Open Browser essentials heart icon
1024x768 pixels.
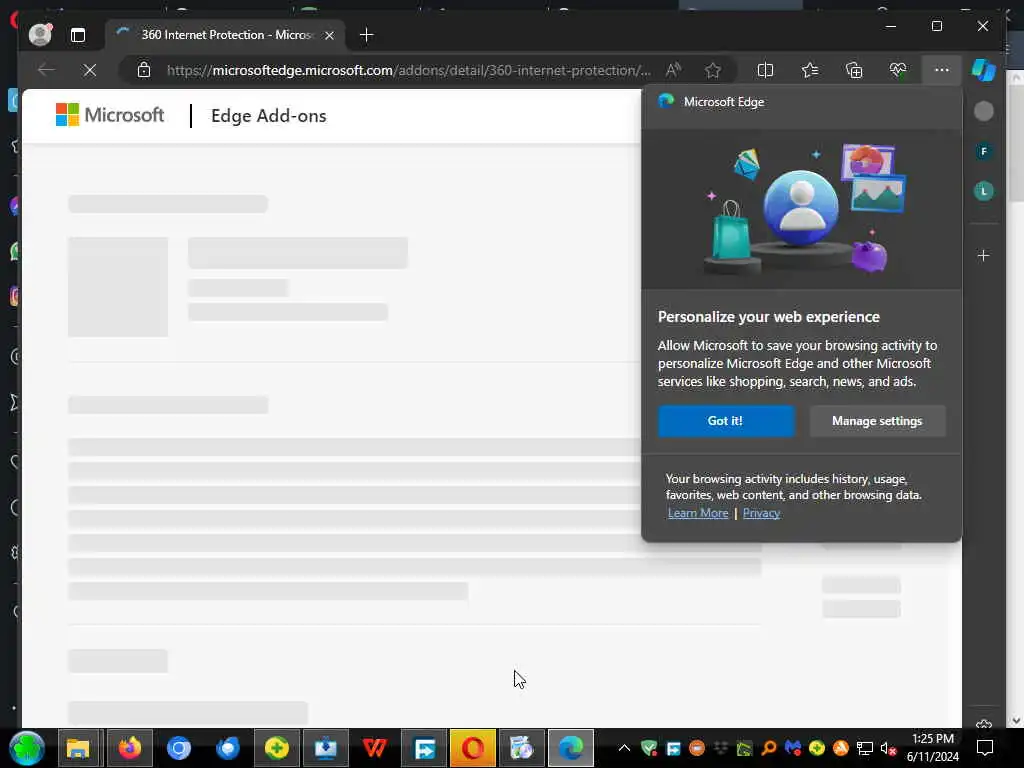(x=898, y=70)
